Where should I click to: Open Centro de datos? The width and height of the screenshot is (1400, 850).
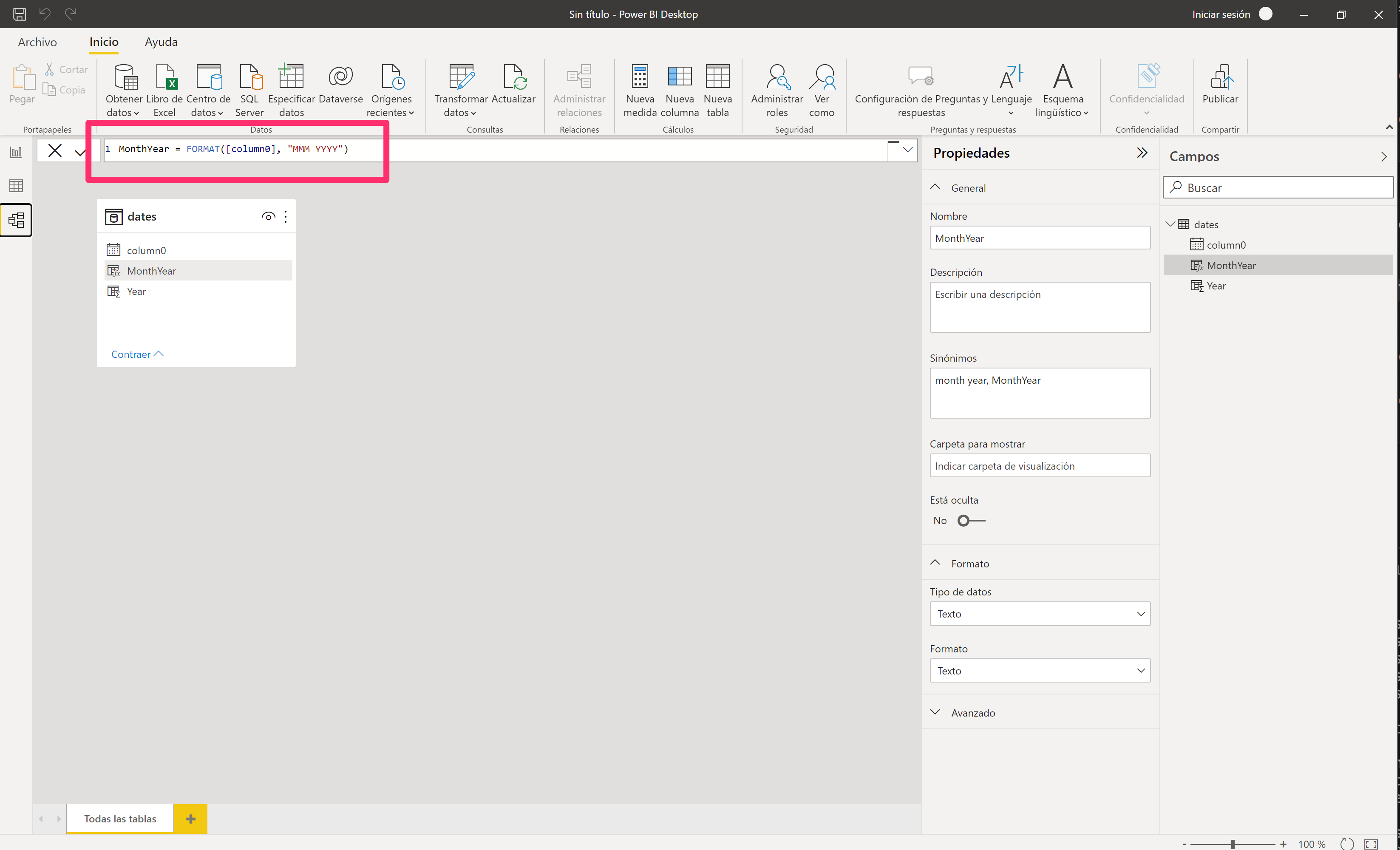click(208, 91)
